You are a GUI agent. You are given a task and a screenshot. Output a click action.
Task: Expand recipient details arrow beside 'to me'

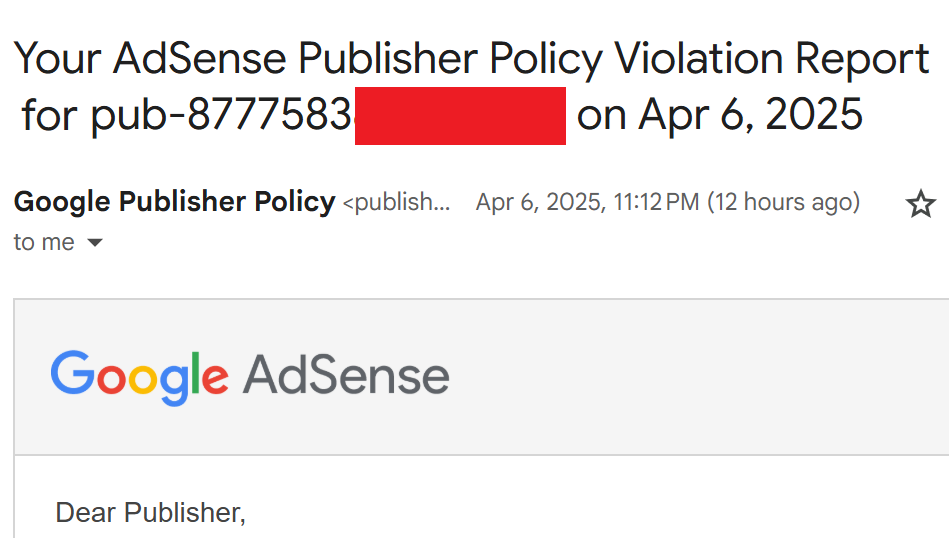[95, 243]
